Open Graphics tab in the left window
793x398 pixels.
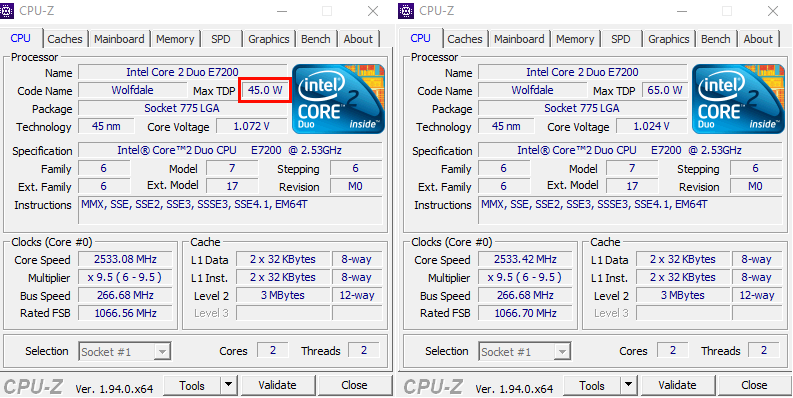click(x=269, y=39)
